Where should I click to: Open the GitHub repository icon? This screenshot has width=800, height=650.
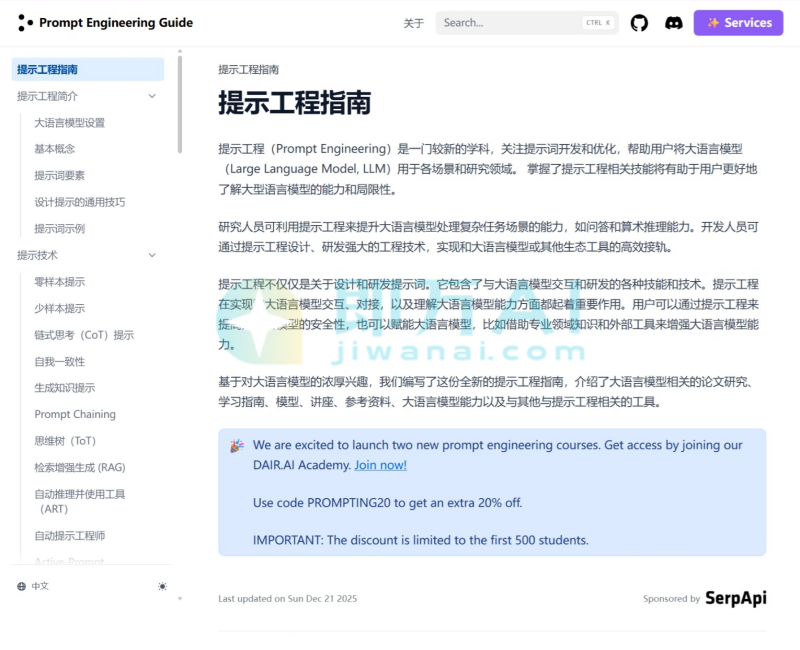[x=639, y=22]
